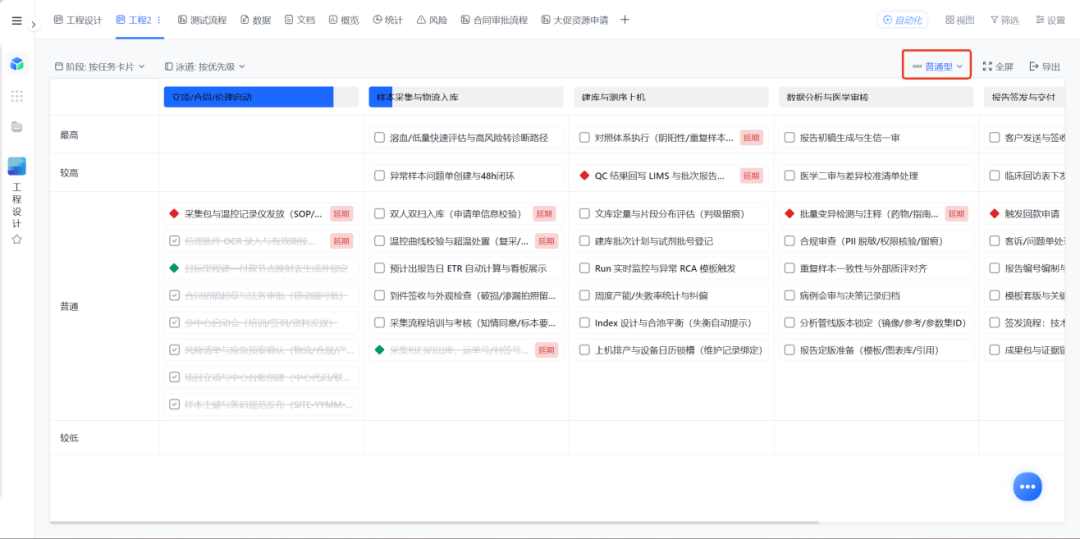Expand the 阶段: 按任务卡片 dropdown
The height and width of the screenshot is (539, 1080).
pos(100,67)
